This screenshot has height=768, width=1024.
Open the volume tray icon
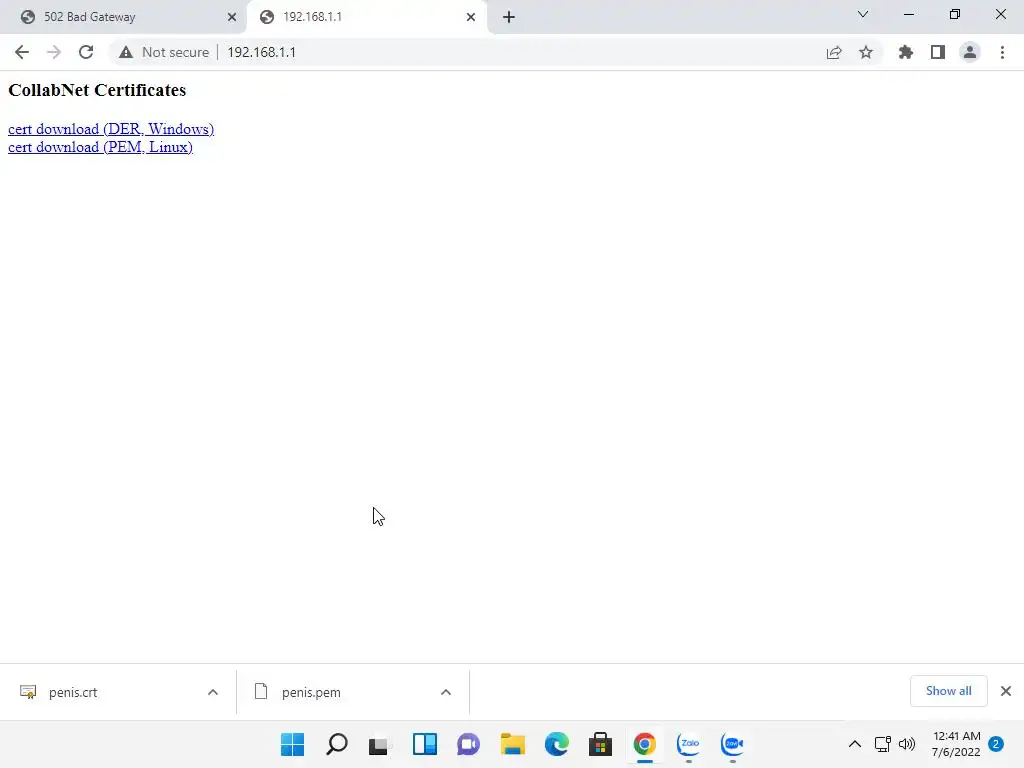pos(907,744)
